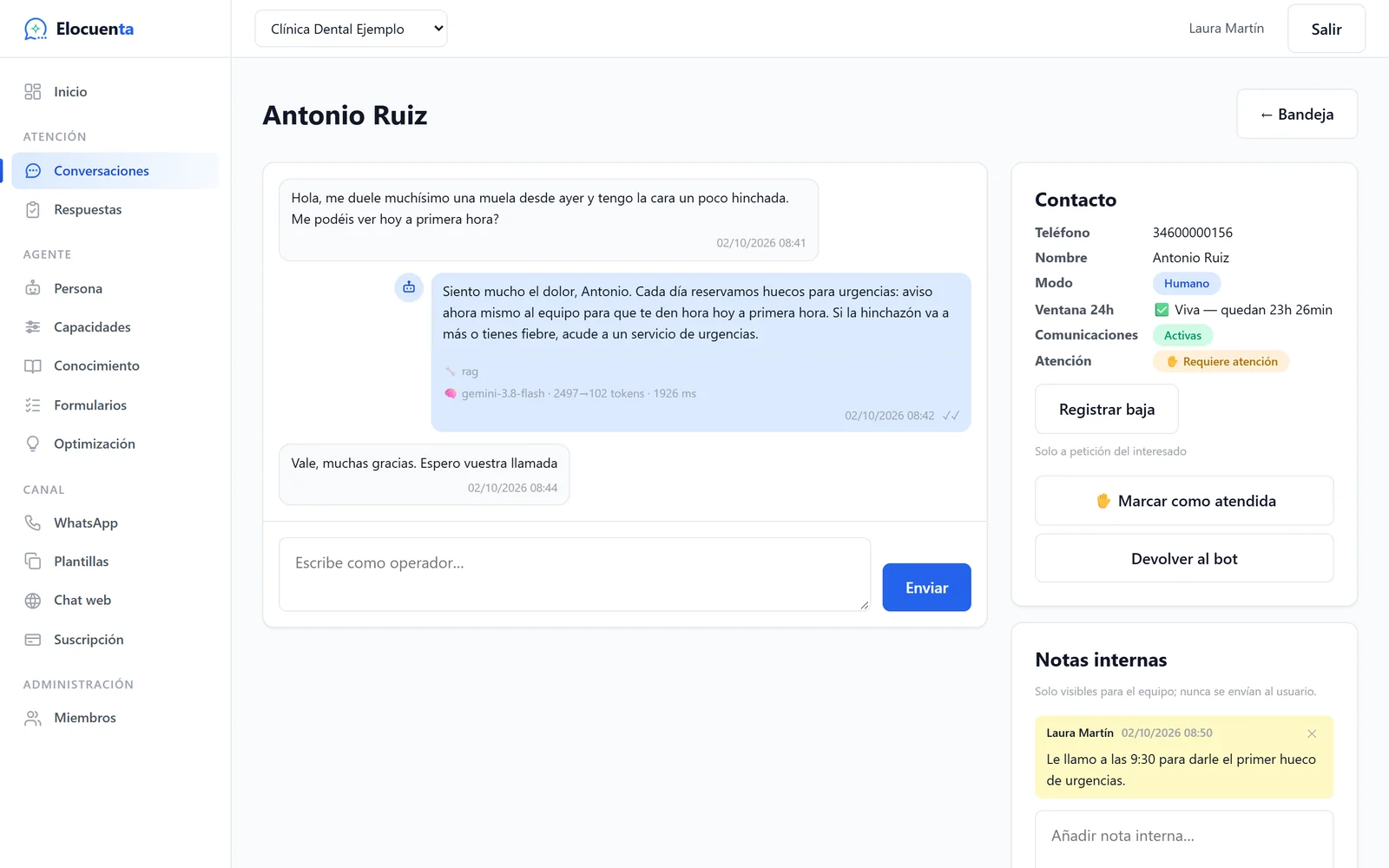
Task: Click the Humano mode badge
Action: click(1186, 284)
